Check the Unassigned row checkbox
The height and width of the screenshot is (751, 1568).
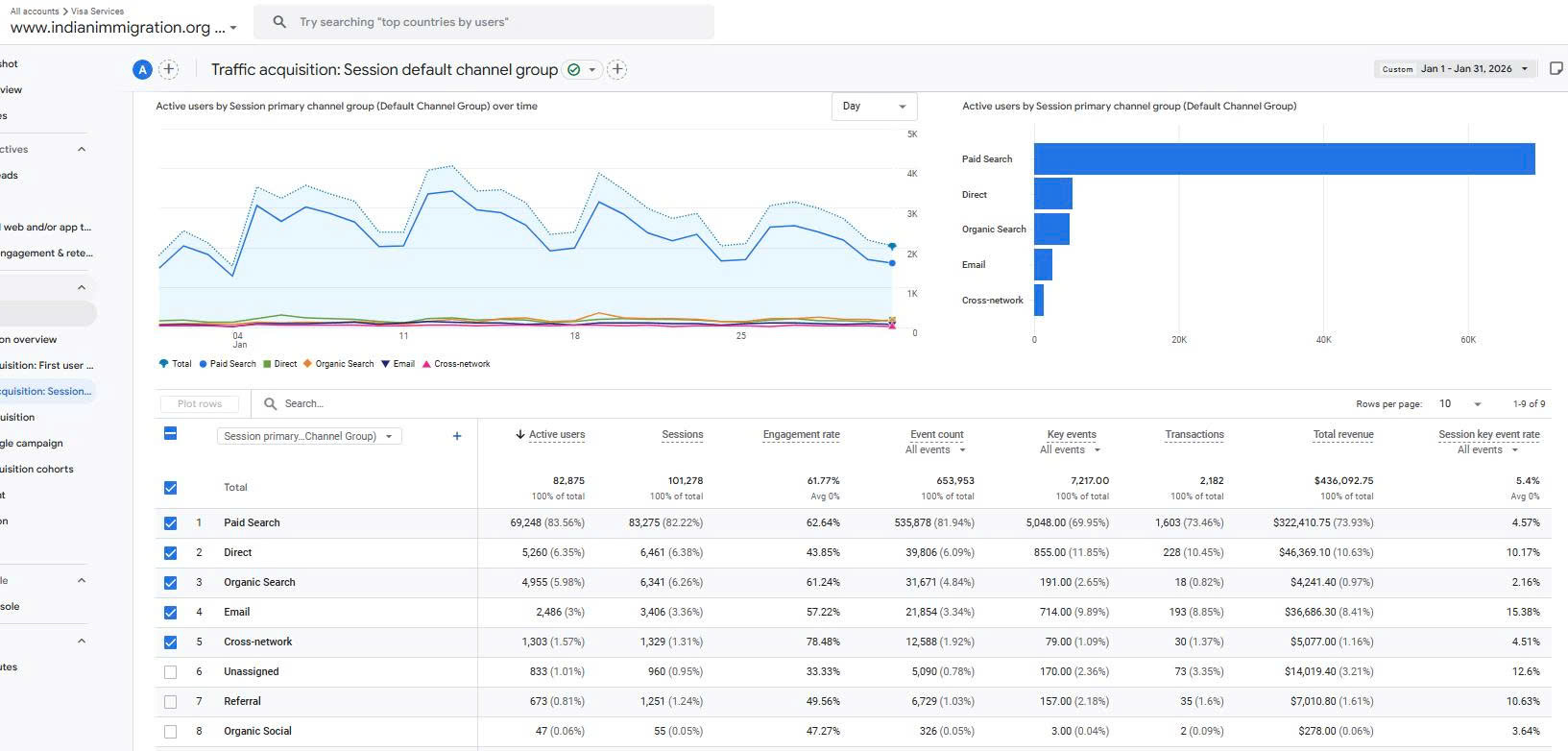170,672
